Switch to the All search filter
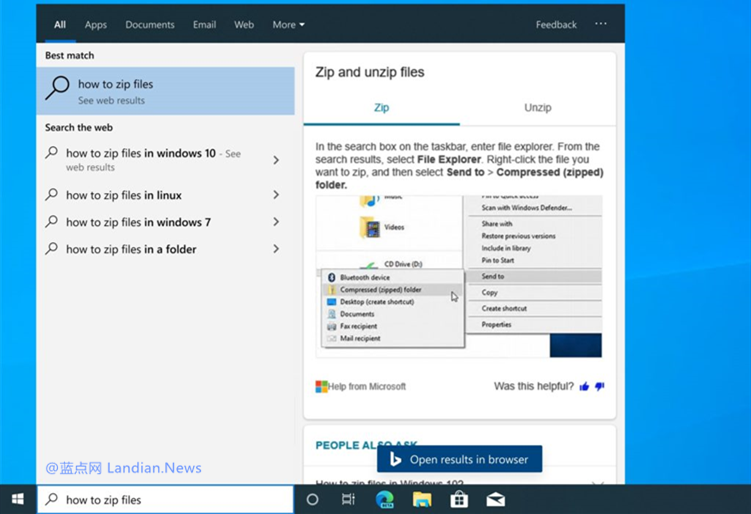This screenshot has height=514, width=751. click(x=60, y=24)
